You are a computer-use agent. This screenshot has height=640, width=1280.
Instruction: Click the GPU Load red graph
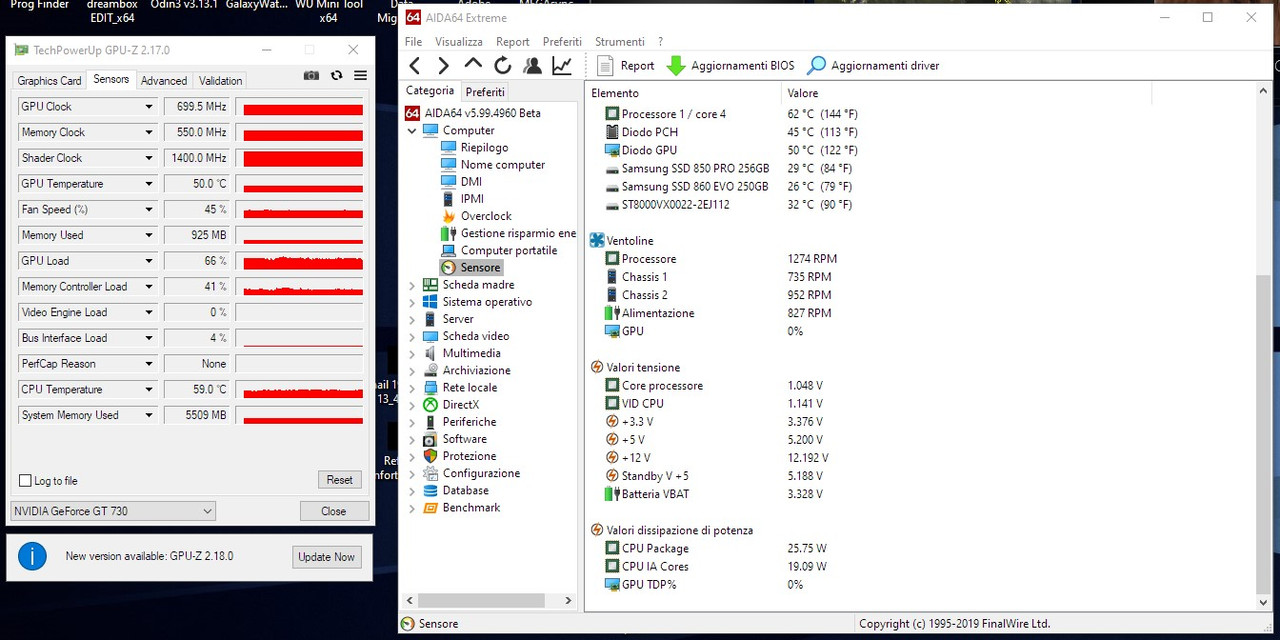click(x=303, y=261)
